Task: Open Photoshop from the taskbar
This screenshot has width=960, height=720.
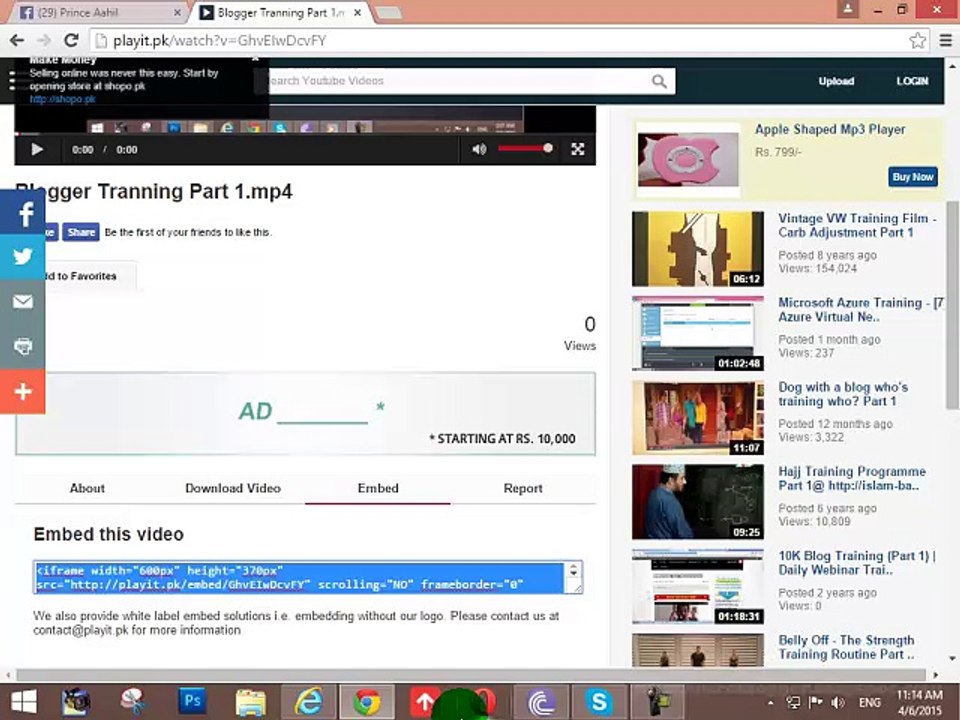Action: (x=192, y=702)
